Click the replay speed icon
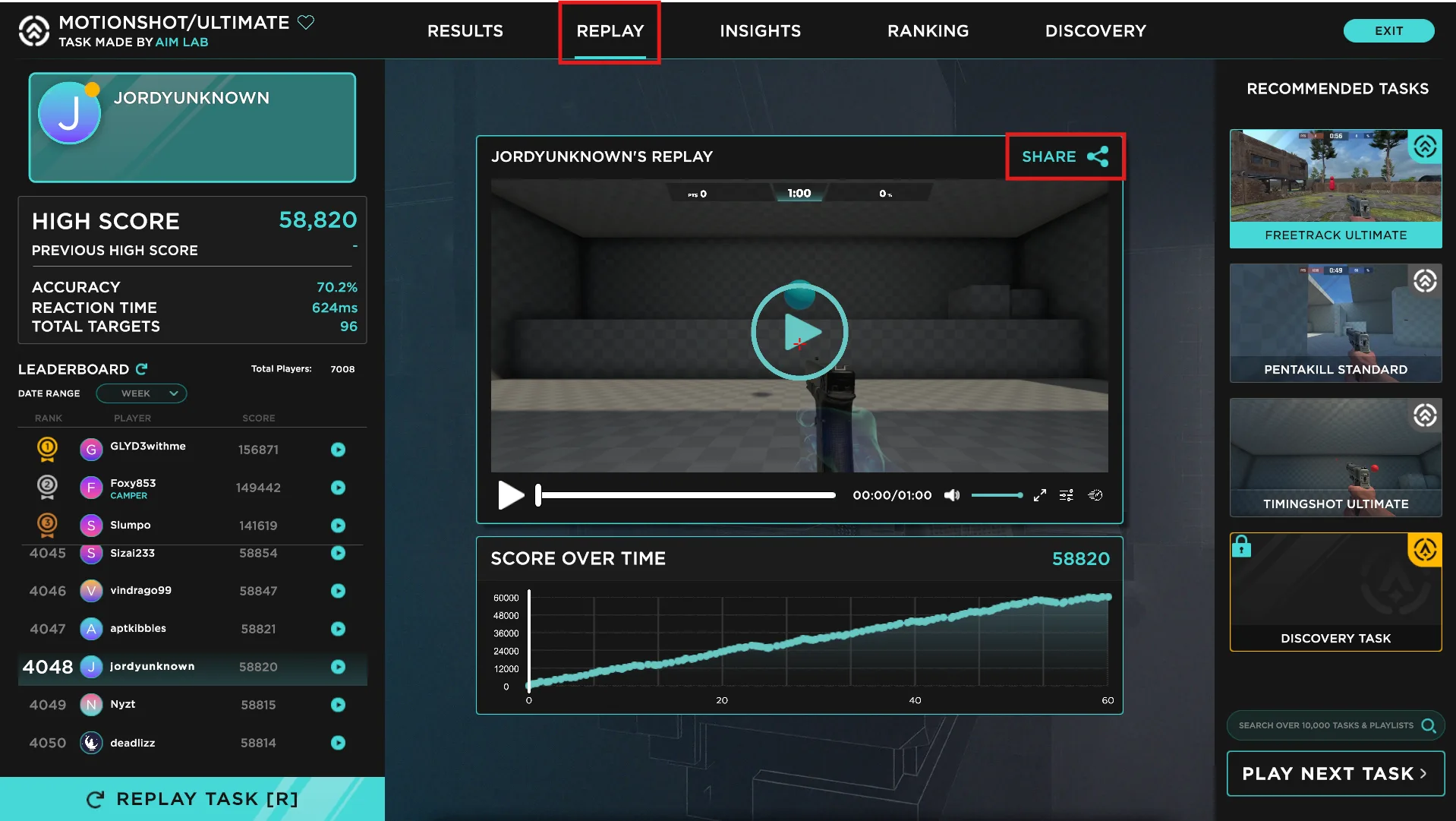This screenshot has width=1456, height=821. pyautogui.click(x=1095, y=495)
